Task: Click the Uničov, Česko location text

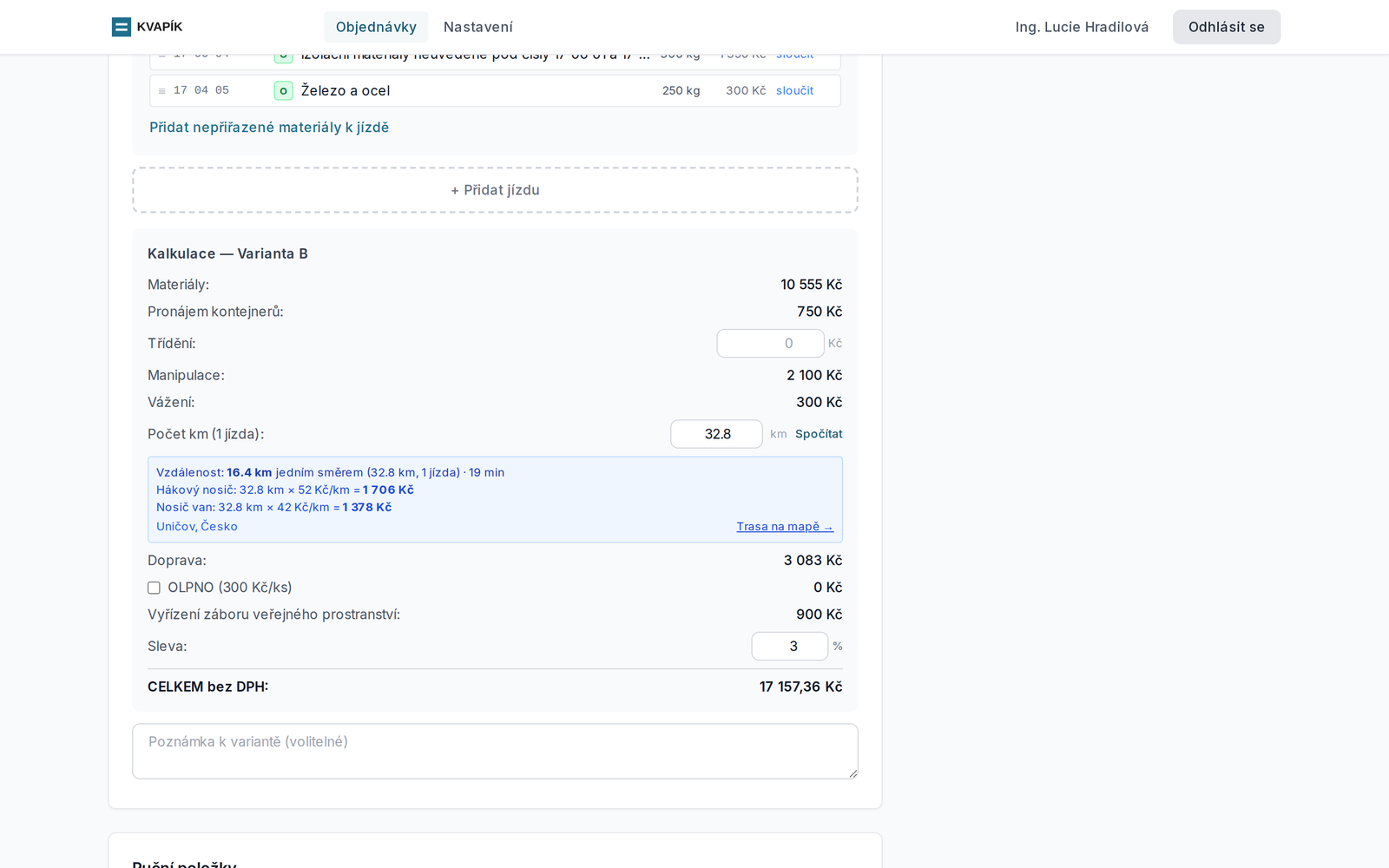Action: coord(197,526)
